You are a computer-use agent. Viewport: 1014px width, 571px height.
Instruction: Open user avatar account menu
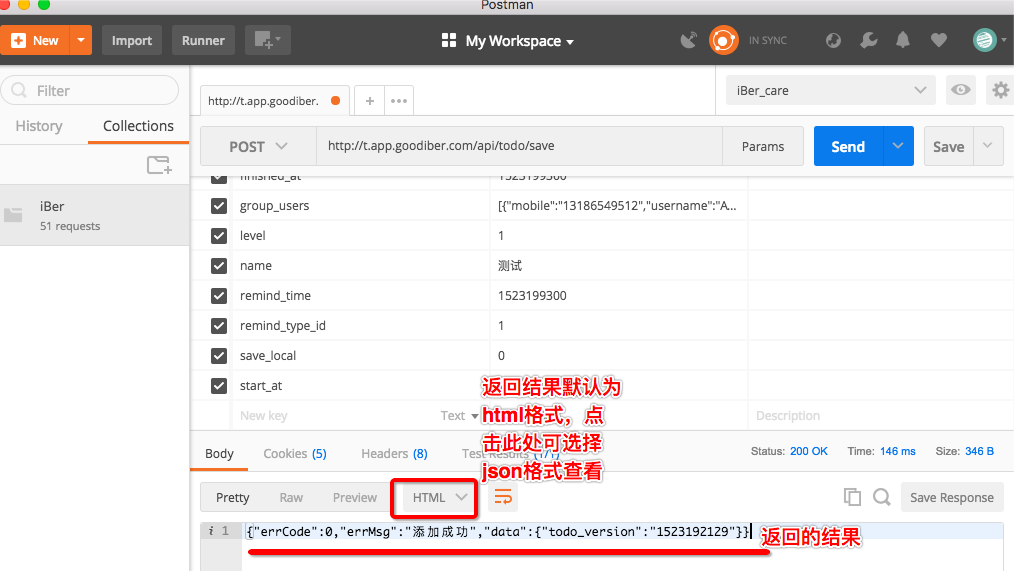pos(989,40)
